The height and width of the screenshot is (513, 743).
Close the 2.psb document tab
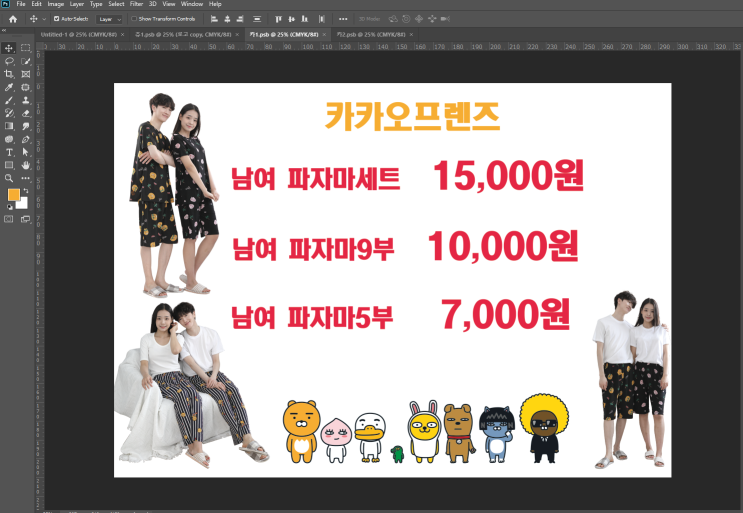[411, 35]
